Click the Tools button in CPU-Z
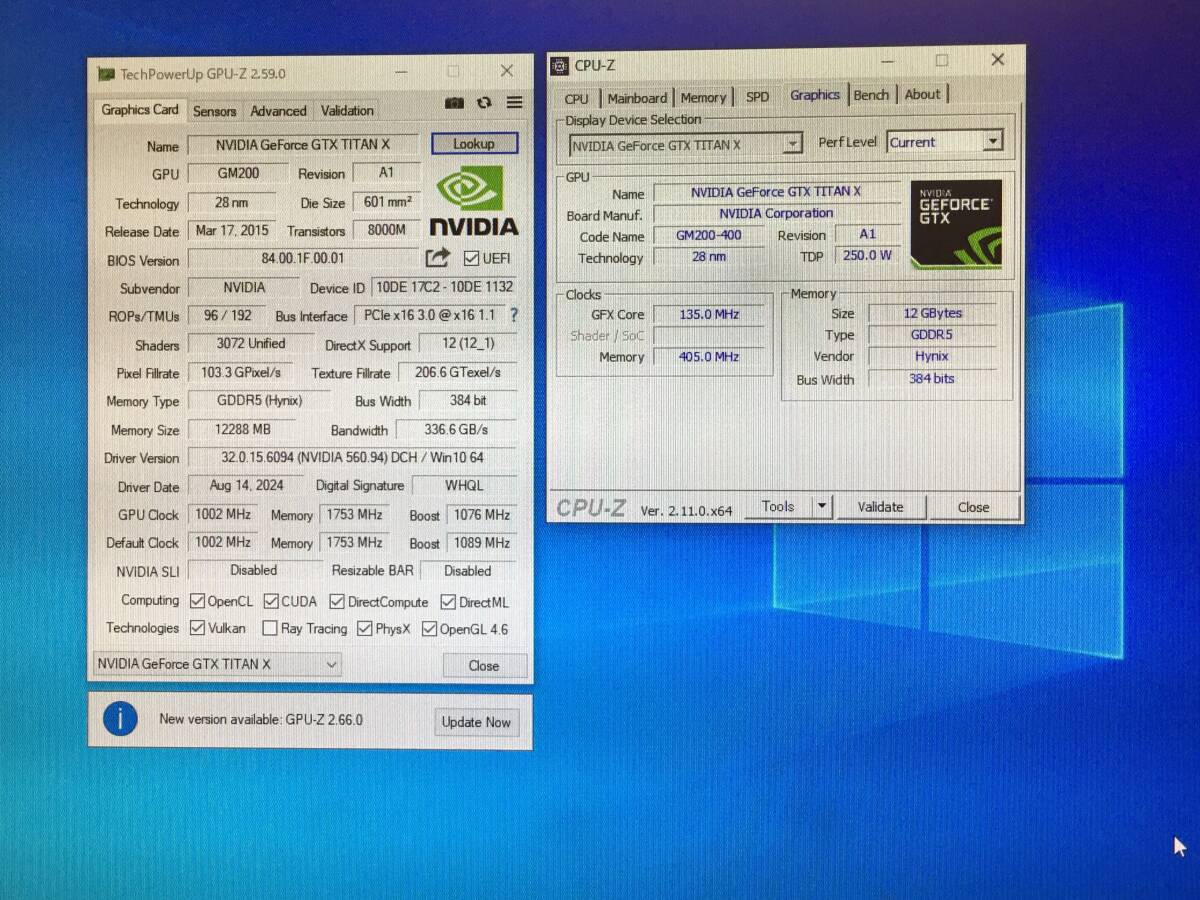Image resolution: width=1200 pixels, height=900 pixels. point(778,506)
